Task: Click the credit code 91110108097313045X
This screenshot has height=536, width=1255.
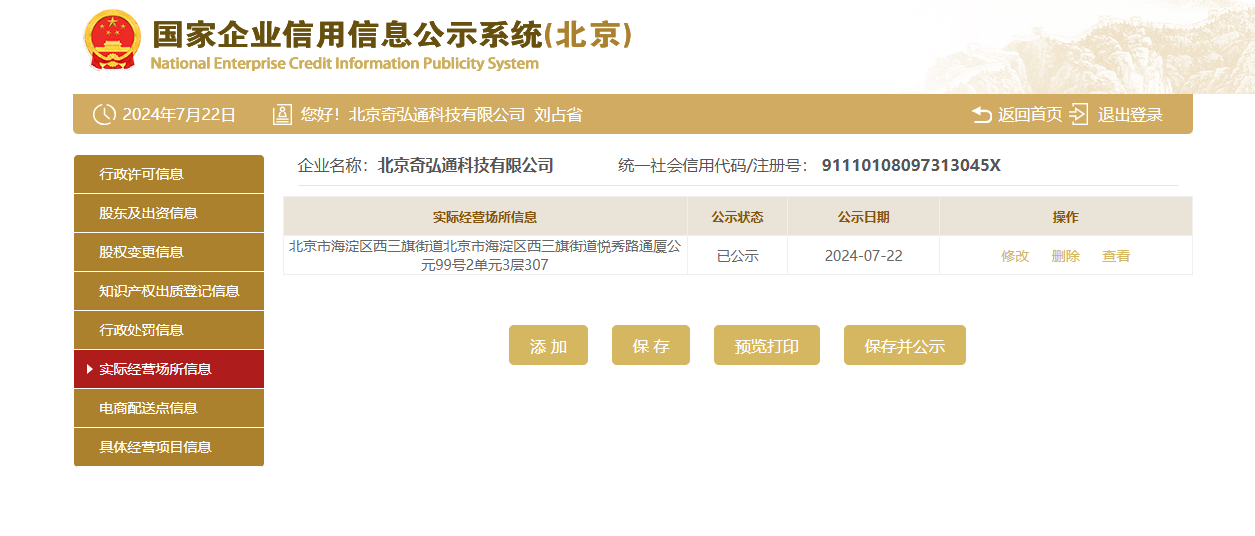Action: point(911,165)
